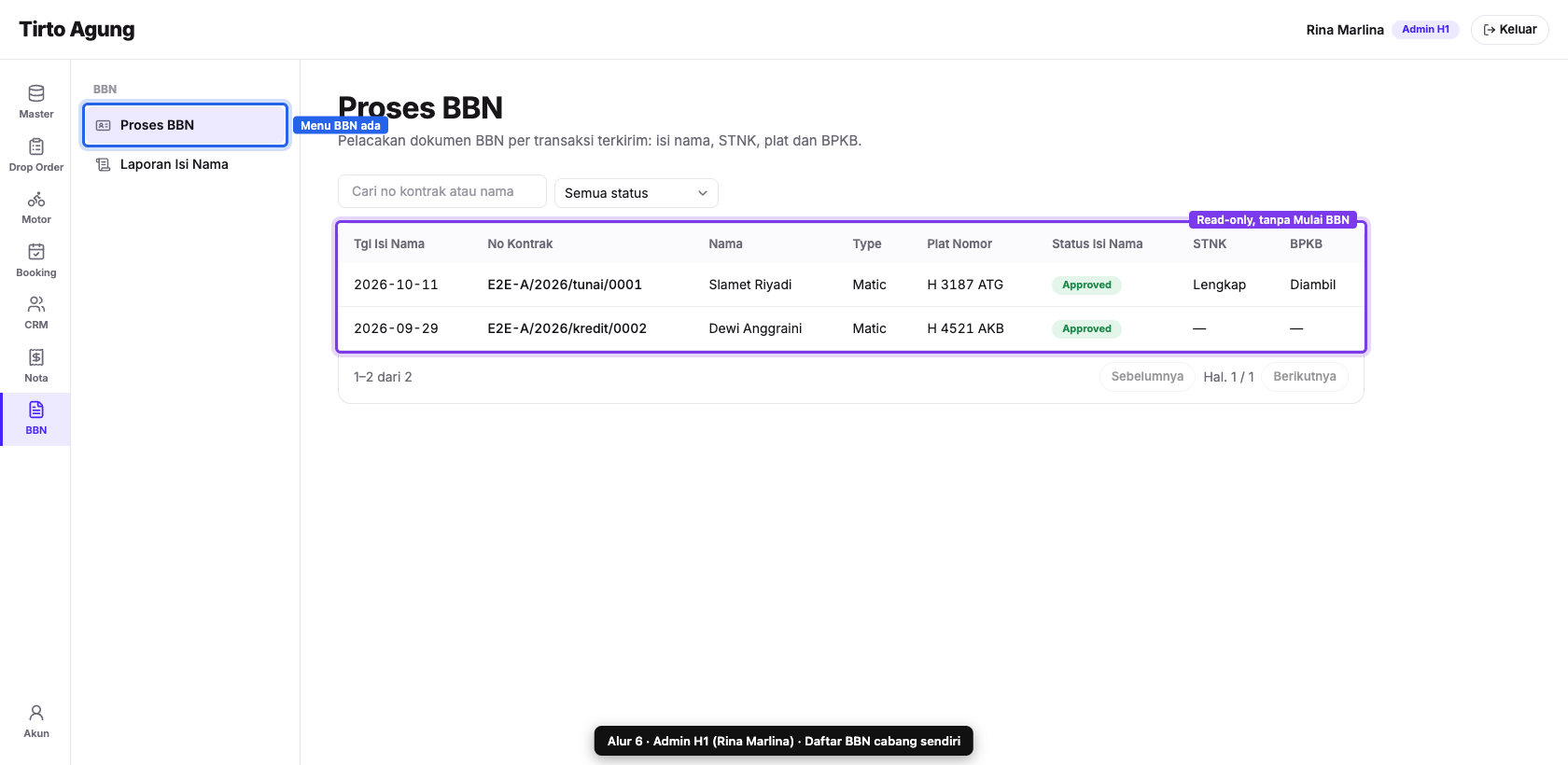This screenshot has width=1568, height=765.
Task: Click the date 2026-10-11
Action: click(x=396, y=285)
